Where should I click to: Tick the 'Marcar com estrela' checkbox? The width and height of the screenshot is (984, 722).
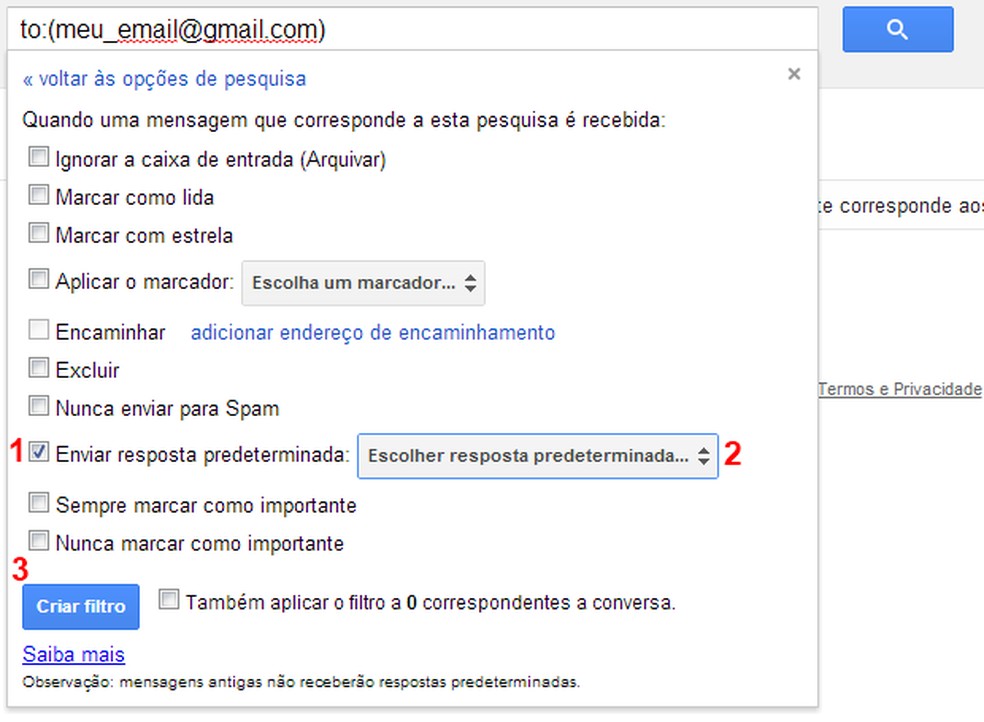38,233
